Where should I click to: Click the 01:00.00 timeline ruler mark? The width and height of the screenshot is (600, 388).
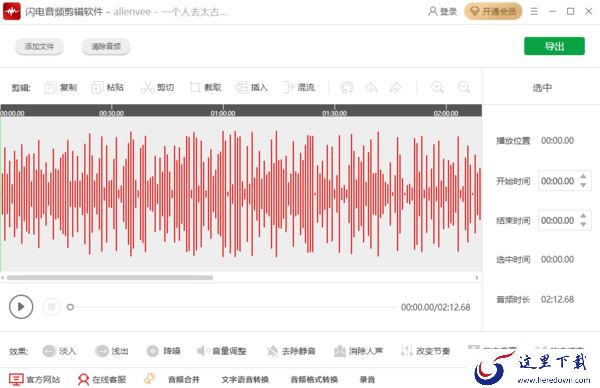click(223, 113)
